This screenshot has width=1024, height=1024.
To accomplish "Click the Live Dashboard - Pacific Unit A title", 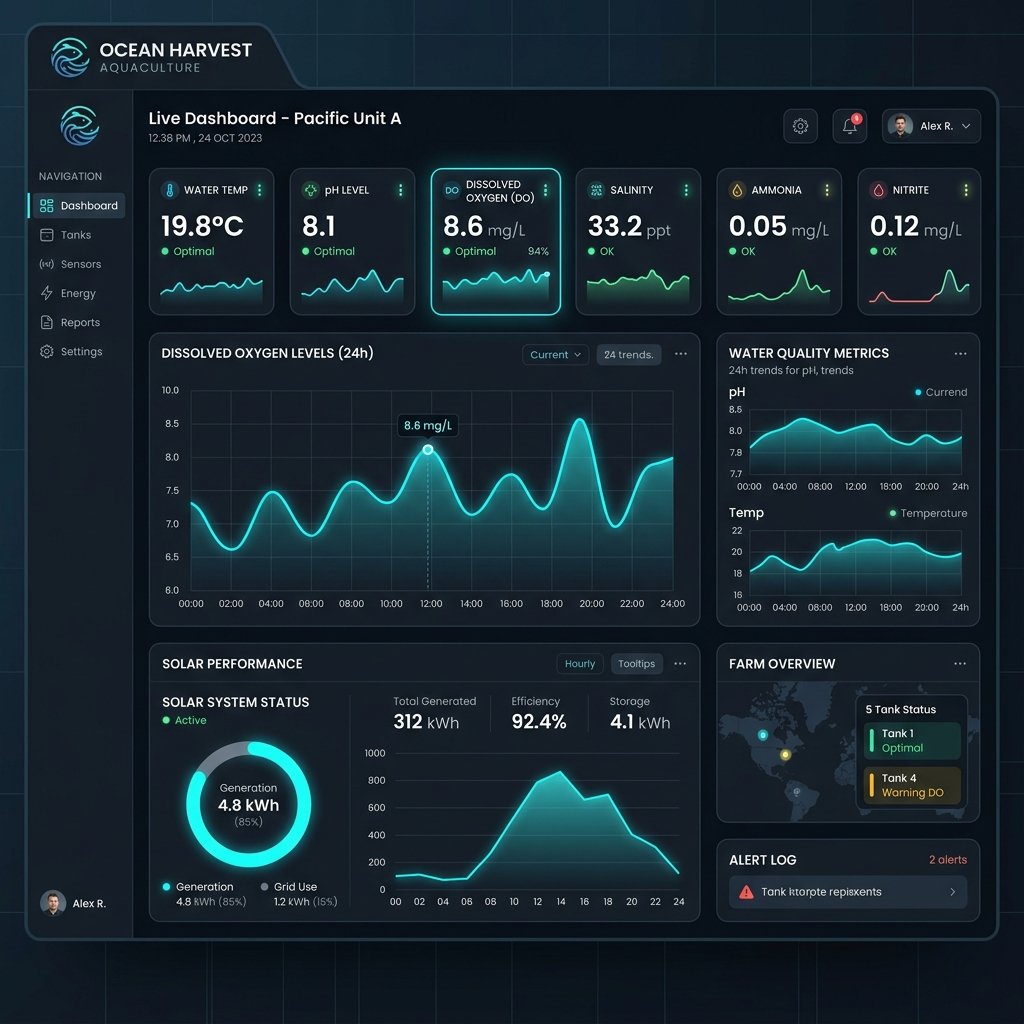I will point(275,118).
